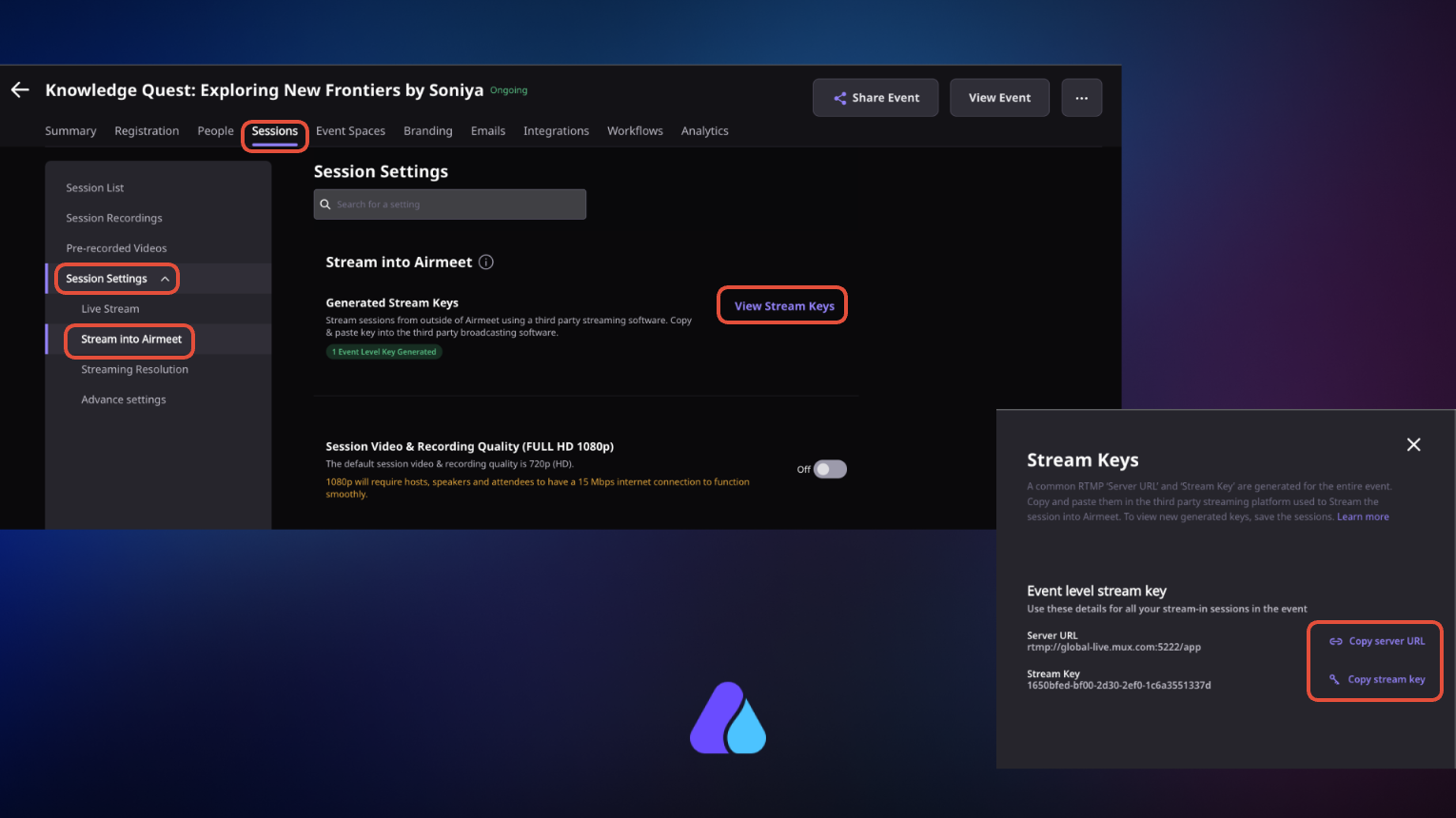Click the Ongoing status label

[x=509, y=90]
